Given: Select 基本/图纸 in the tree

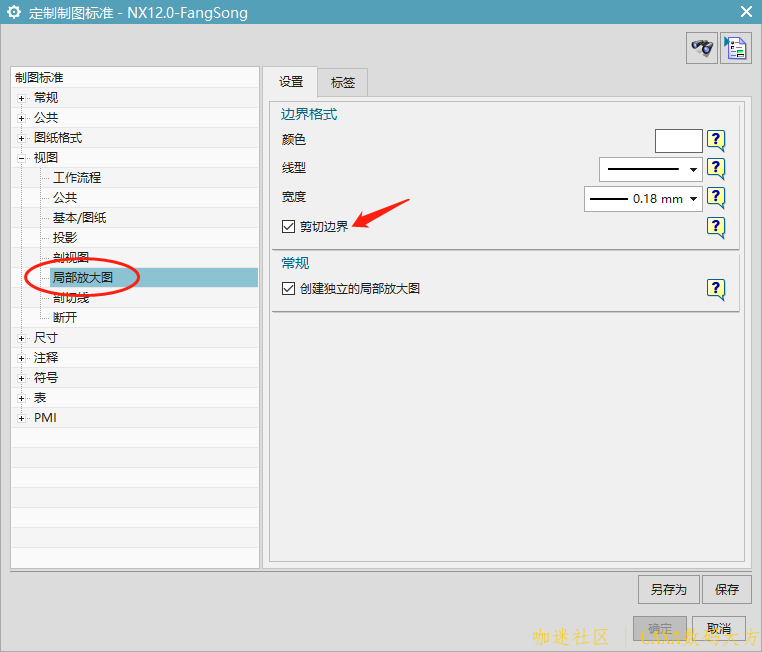Looking at the screenshot, I should tap(79, 218).
